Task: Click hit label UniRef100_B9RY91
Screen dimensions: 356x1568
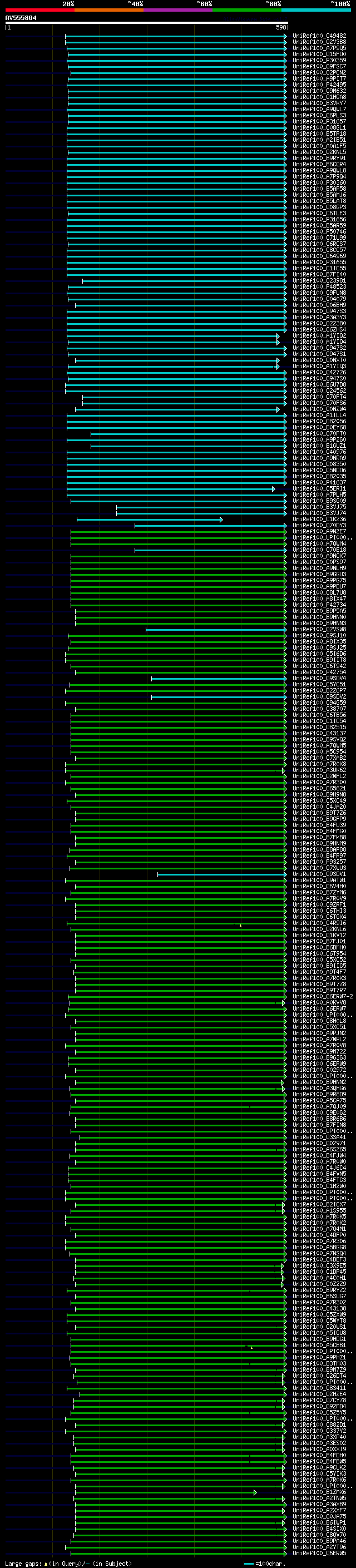Action: 319,159
